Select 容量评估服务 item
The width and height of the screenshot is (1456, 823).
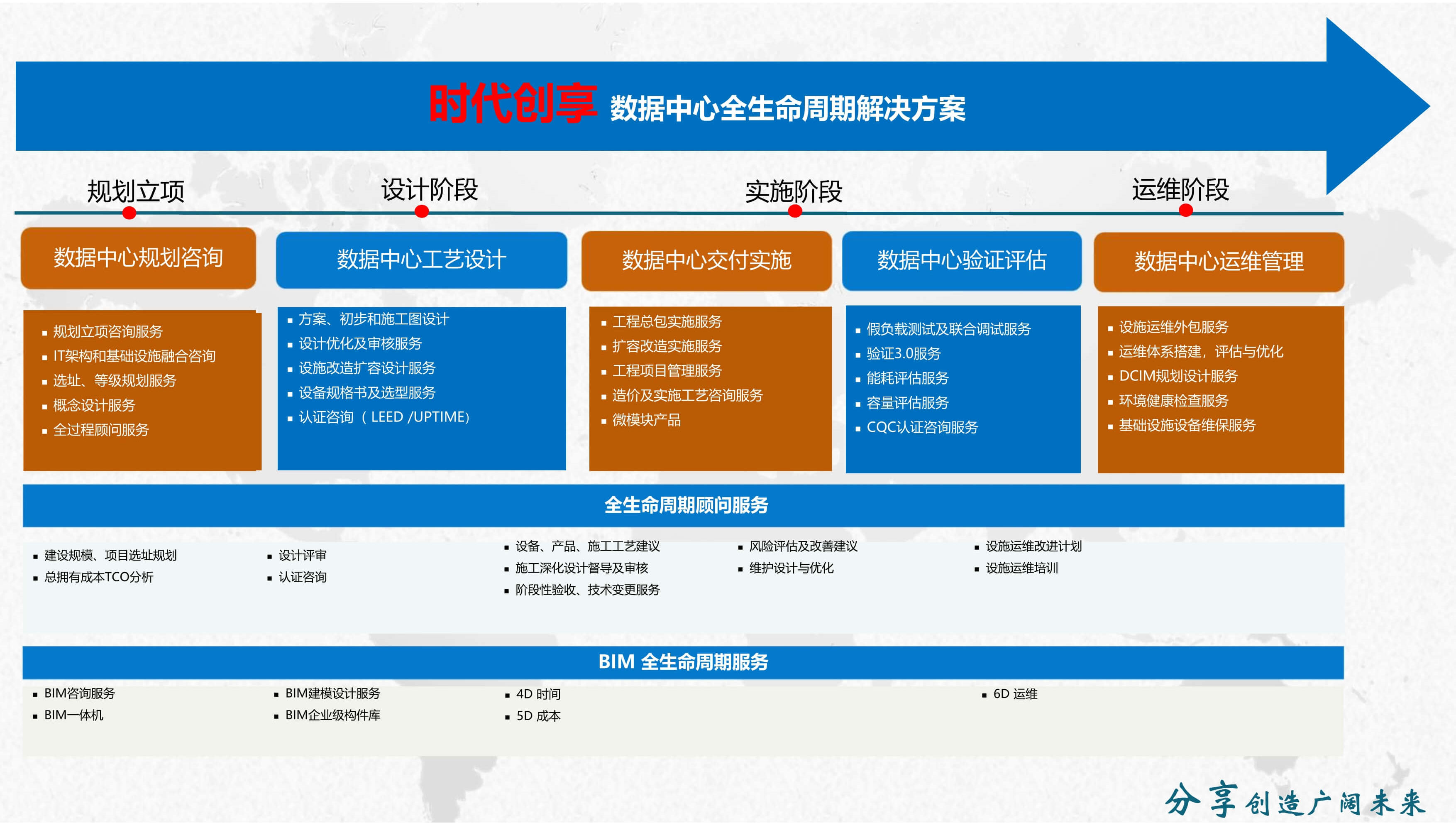[x=907, y=403]
